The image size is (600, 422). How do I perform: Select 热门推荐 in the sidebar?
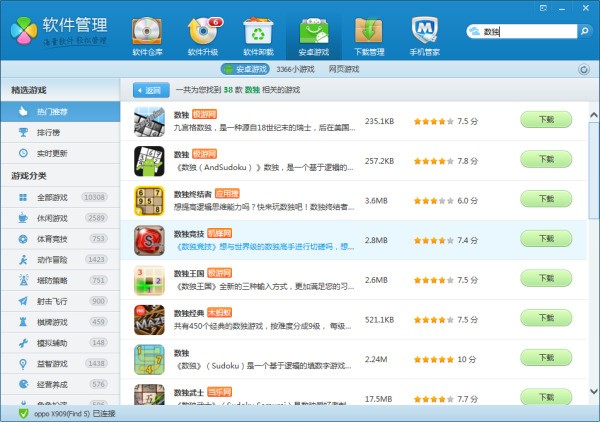[x=60, y=112]
